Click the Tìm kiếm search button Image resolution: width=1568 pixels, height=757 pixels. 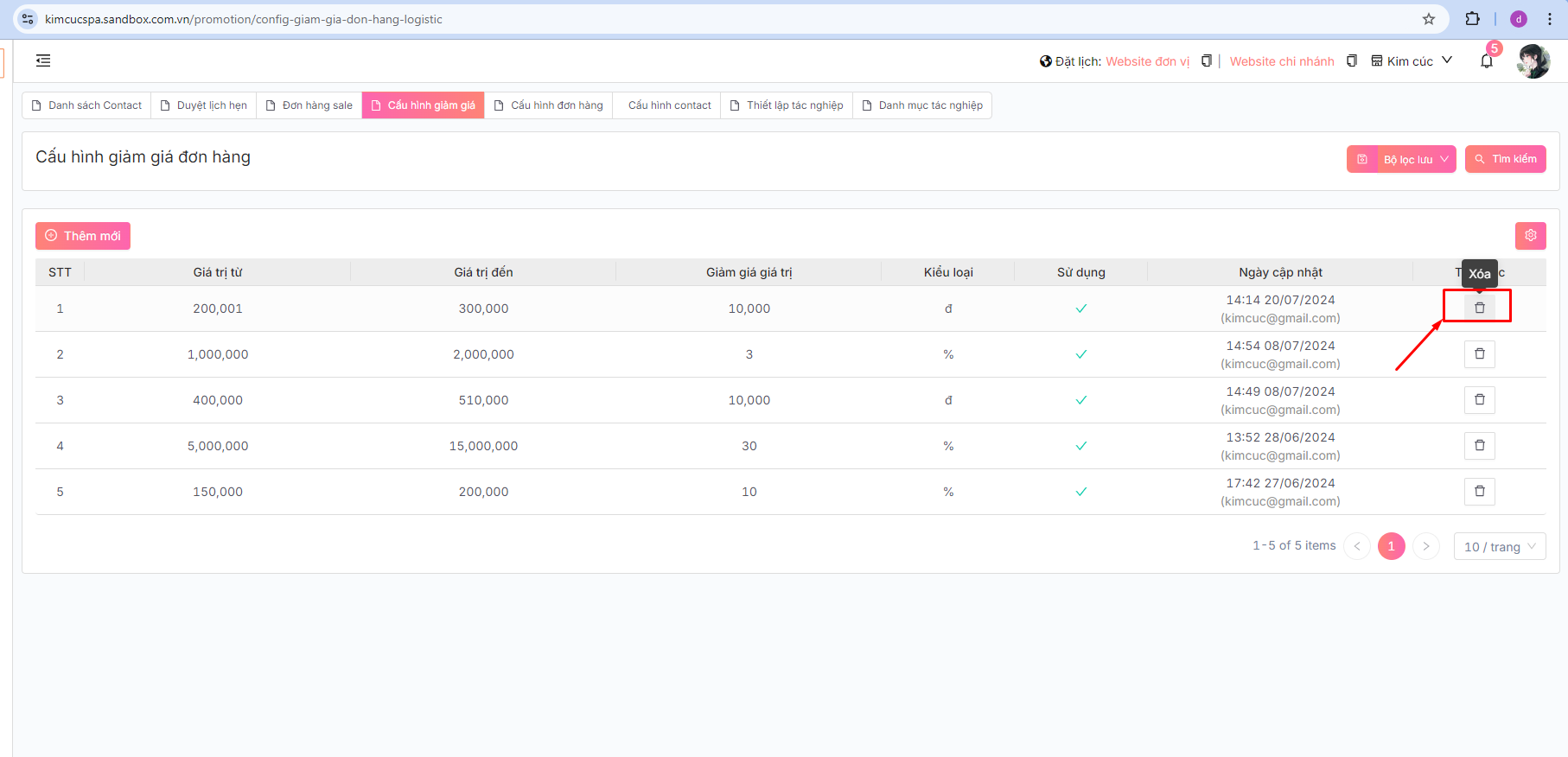click(x=1505, y=159)
